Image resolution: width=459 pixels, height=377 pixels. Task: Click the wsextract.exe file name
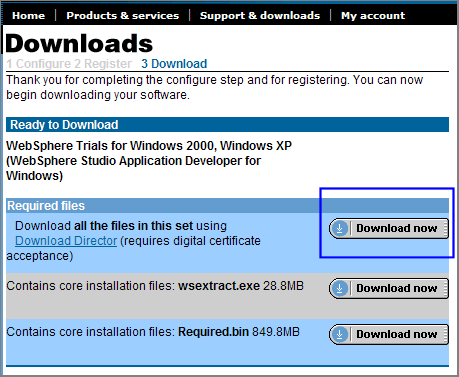(x=219, y=286)
